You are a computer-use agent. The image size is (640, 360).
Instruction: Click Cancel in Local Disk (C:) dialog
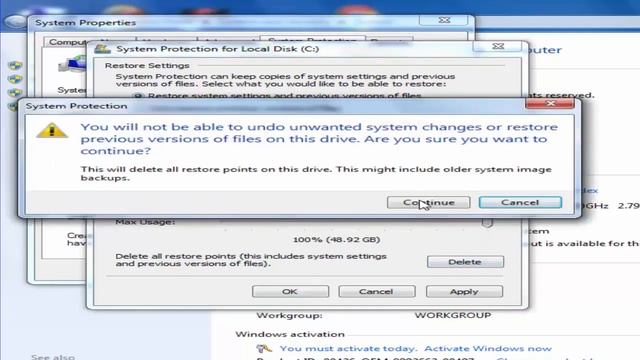tap(376, 291)
